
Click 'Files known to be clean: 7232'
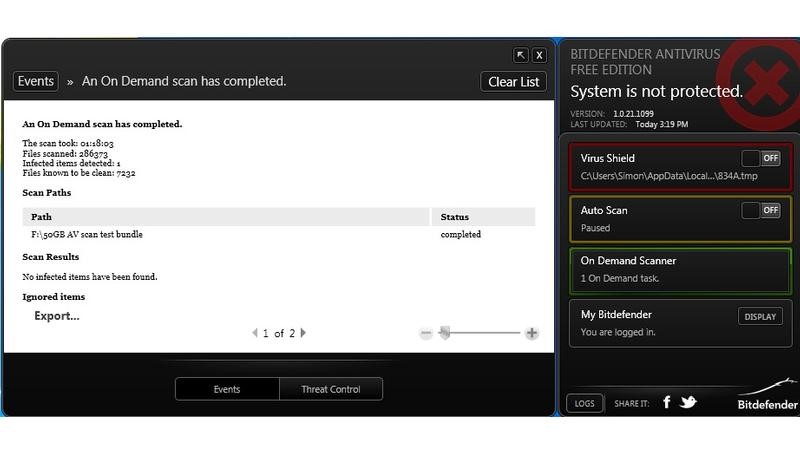click(79, 173)
